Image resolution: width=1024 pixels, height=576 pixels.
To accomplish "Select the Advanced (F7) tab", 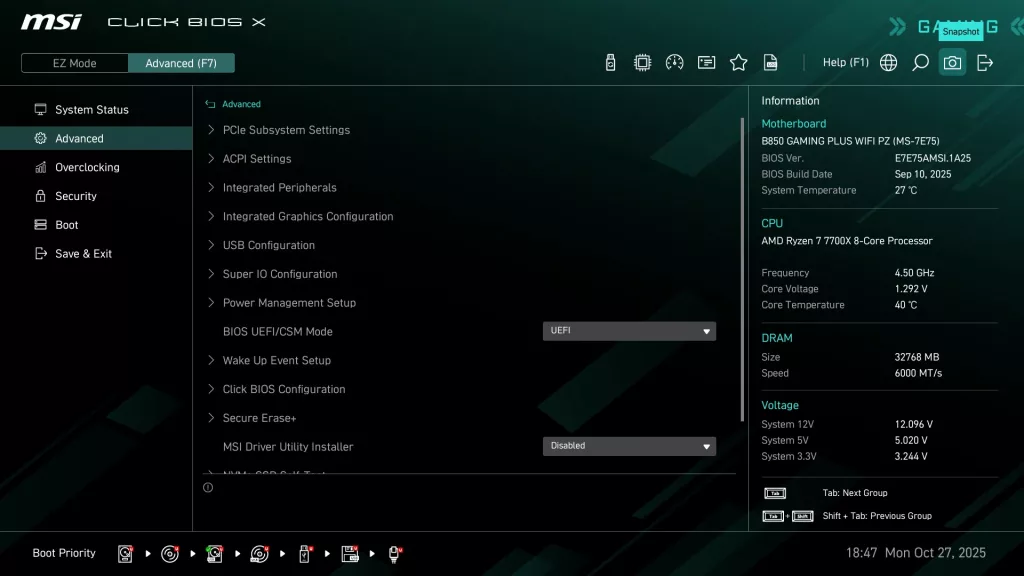I will tap(181, 62).
